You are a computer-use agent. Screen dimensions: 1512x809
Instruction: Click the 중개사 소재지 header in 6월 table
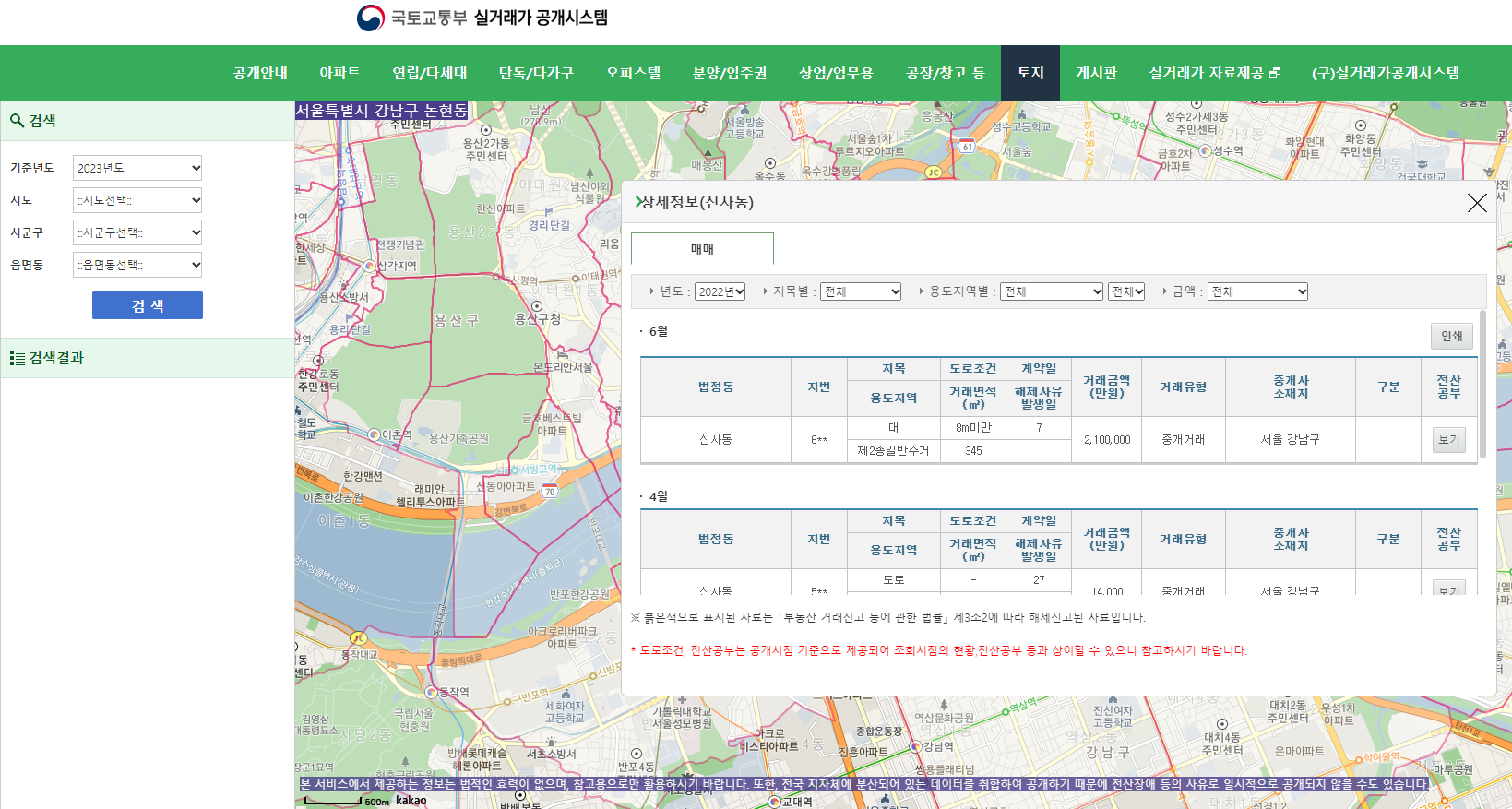[x=1290, y=387]
